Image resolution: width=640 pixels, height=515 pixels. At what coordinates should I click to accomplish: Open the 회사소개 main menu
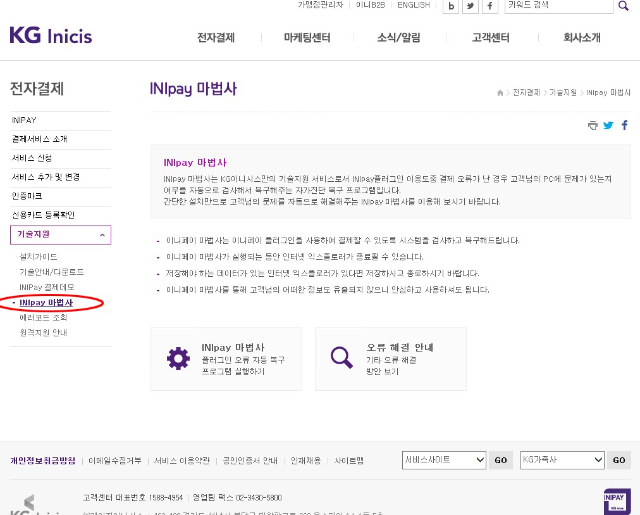[x=582, y=38]
